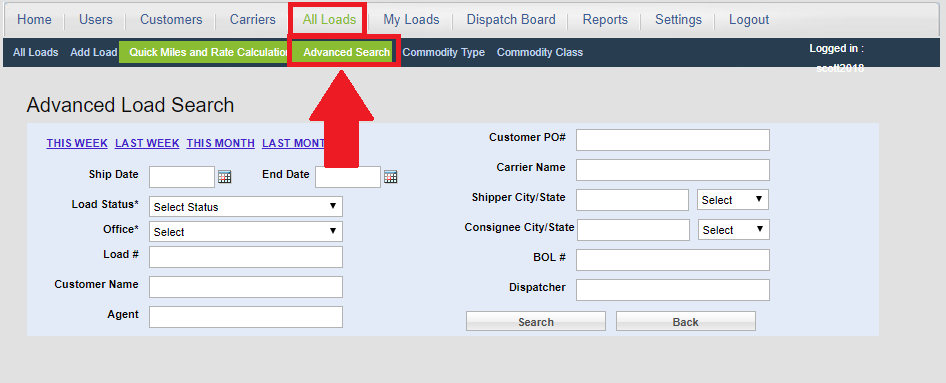
Task: Select Advanced Search in the submenu
Action: click(346, 52)
